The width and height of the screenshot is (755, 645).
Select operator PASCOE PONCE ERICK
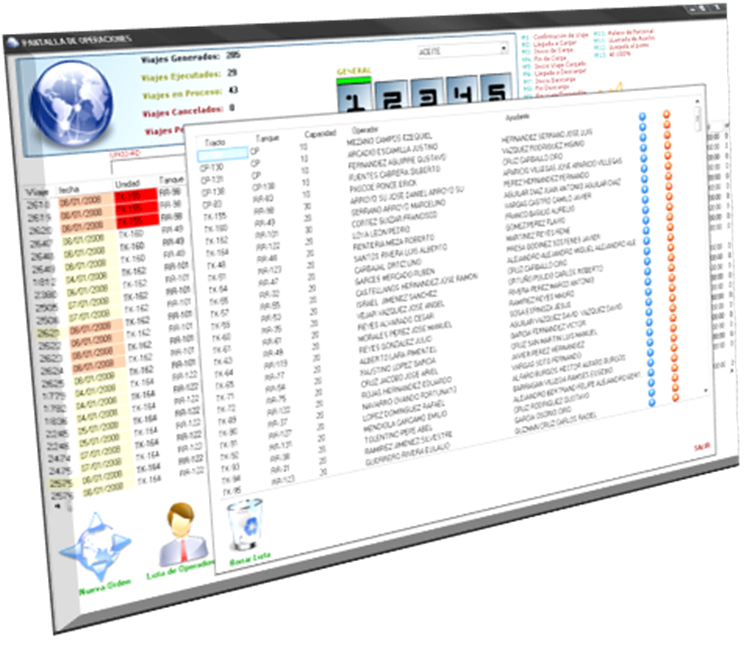[x=384, y=186]
